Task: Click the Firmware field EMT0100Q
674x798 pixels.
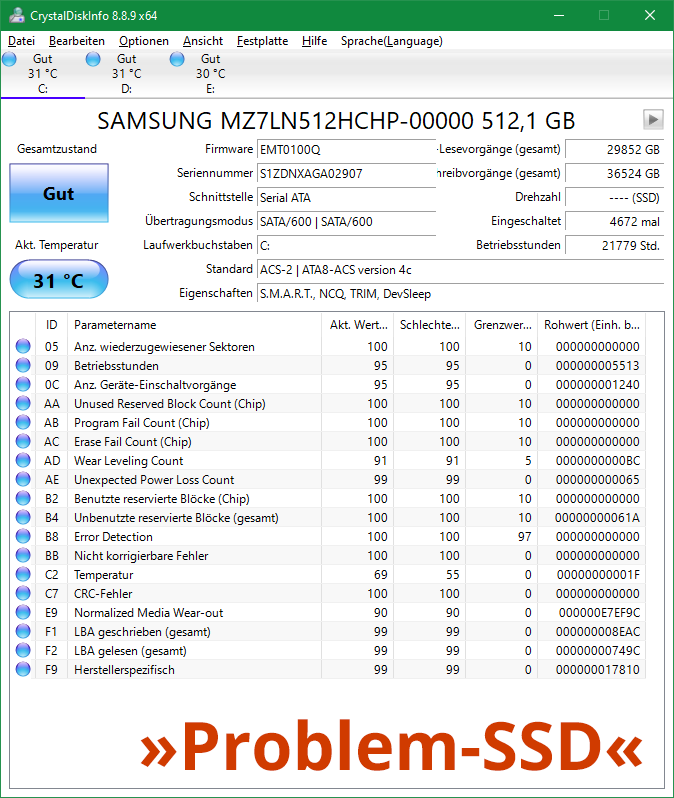Action: point(347,150)
